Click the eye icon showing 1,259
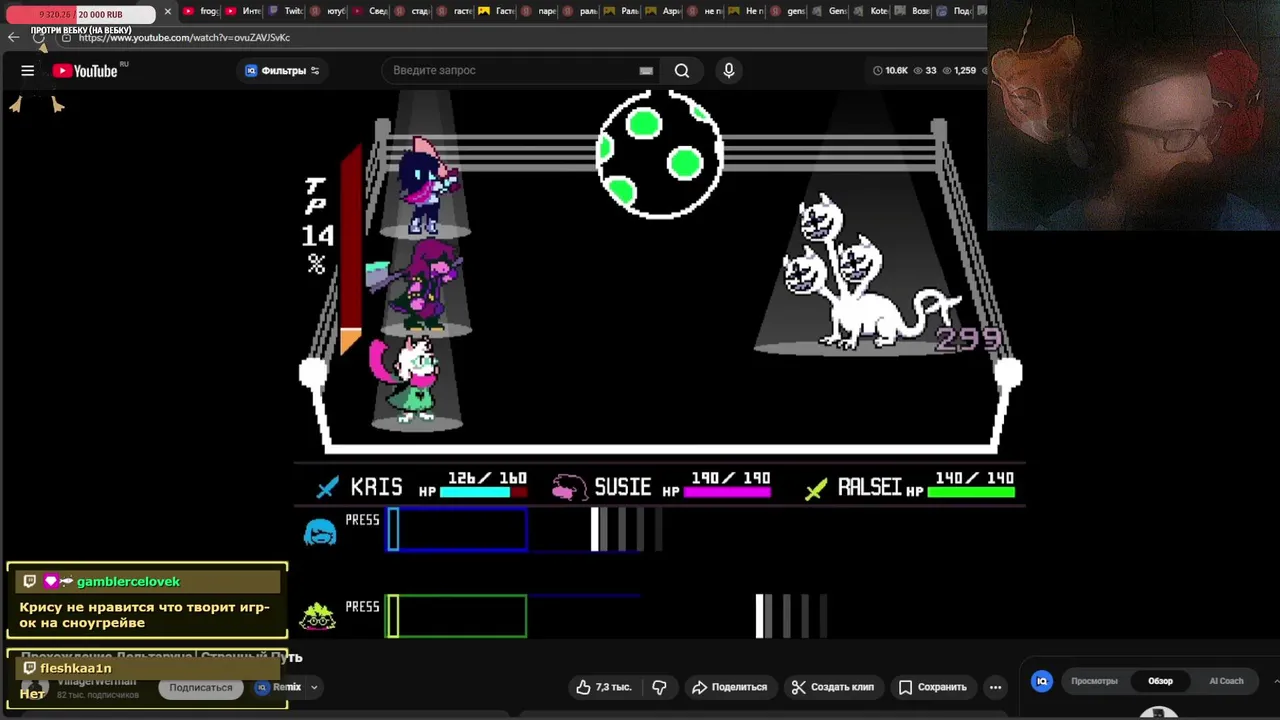The image size is (1280, 720). click(x=958, y=70)
